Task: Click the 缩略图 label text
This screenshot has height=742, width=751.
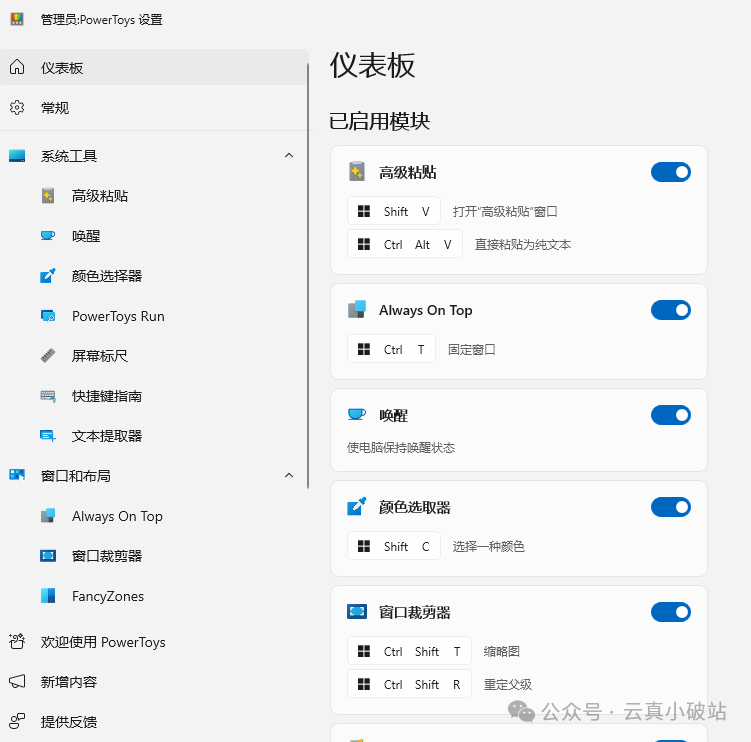Action: [501, 651]
